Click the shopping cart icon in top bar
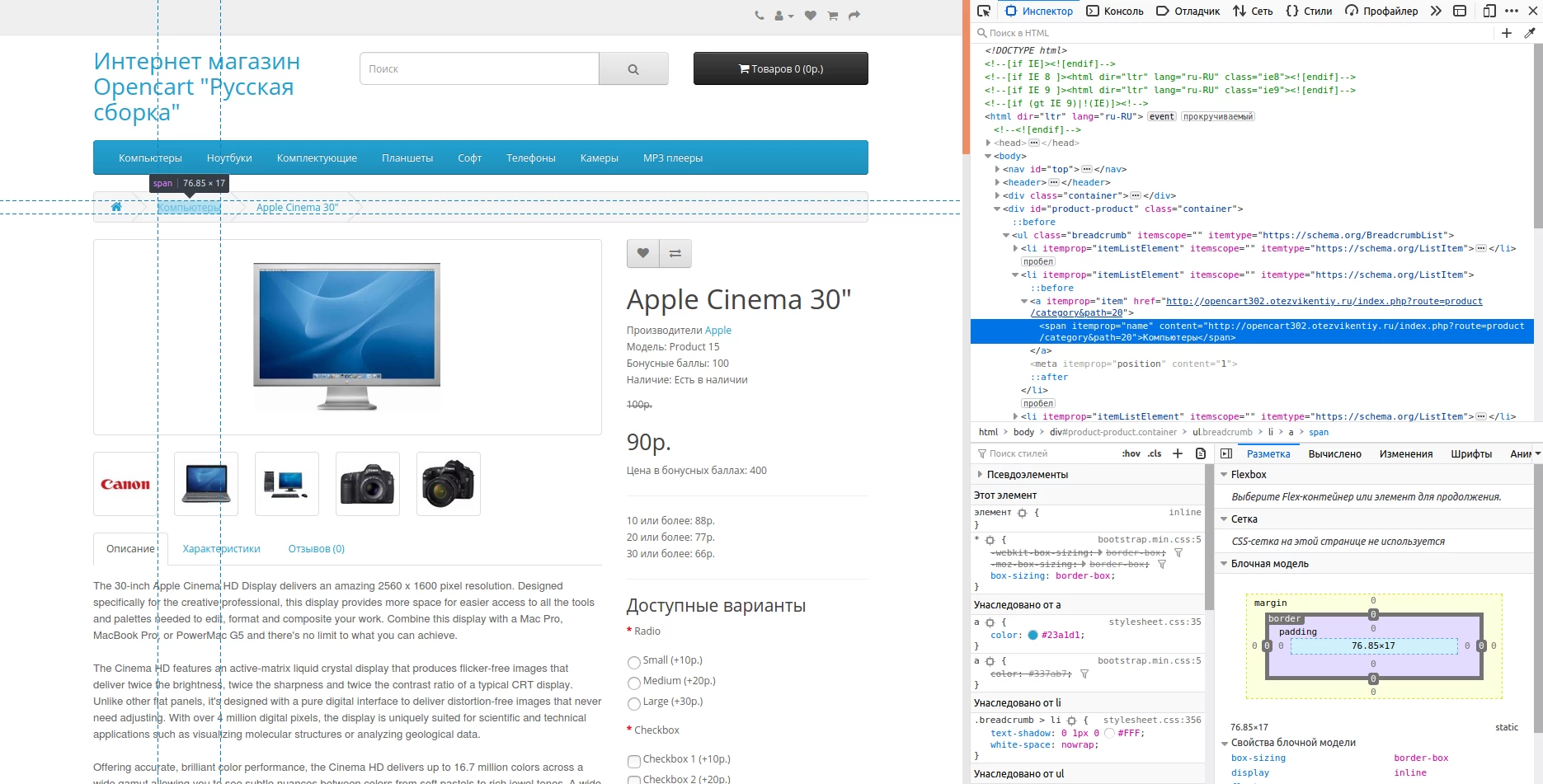 point(832,16)
